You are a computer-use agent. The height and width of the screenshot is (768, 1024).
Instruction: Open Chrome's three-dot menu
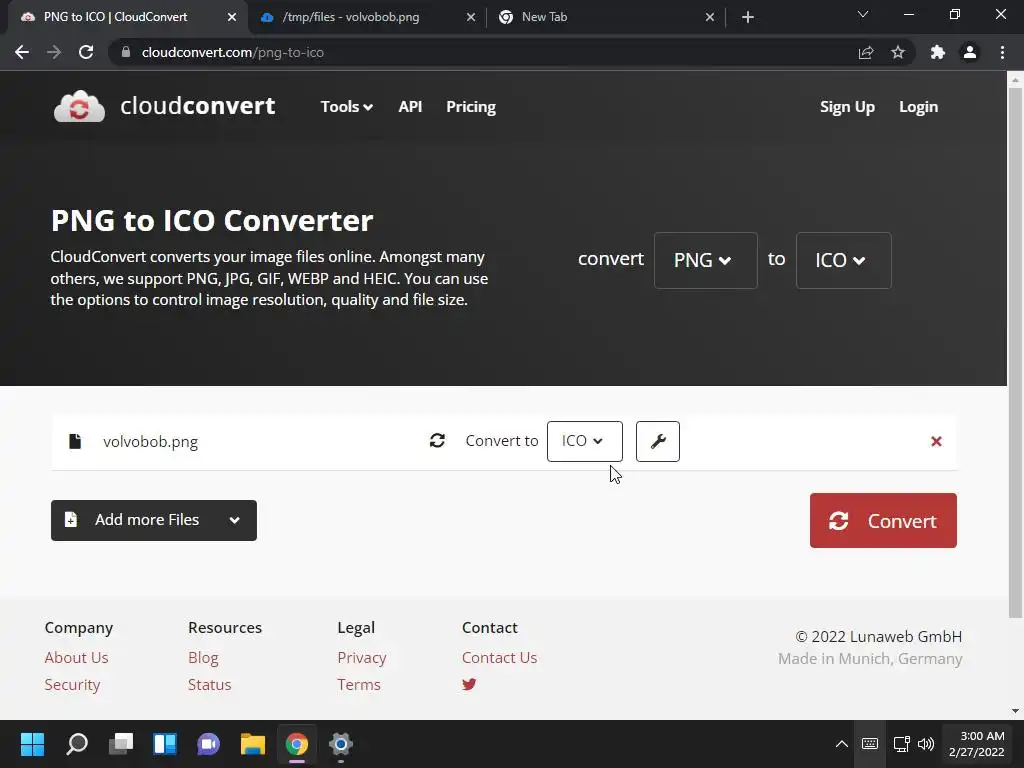click(x=1002, y=52)
